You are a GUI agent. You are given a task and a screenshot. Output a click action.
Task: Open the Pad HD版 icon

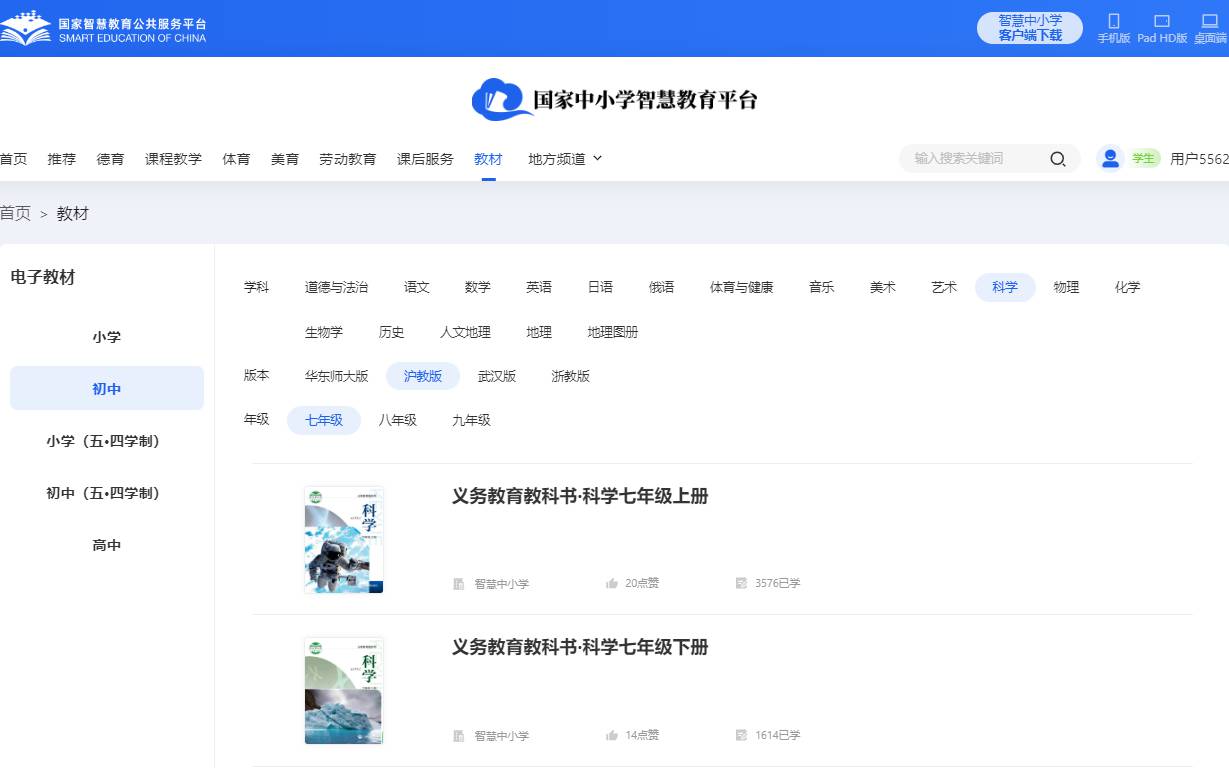pos(1162,20)
